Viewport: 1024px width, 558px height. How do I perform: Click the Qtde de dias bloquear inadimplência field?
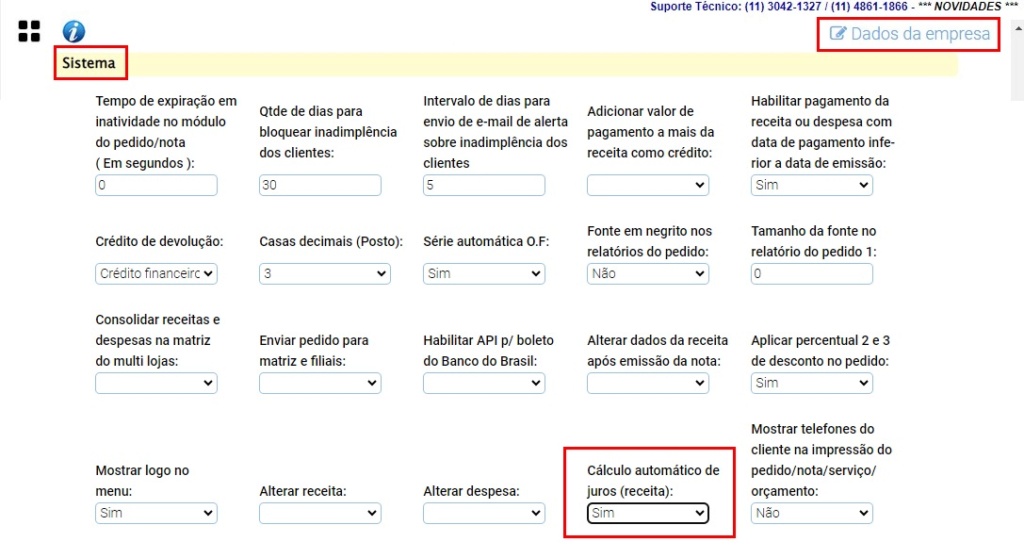tap(320, 185)
